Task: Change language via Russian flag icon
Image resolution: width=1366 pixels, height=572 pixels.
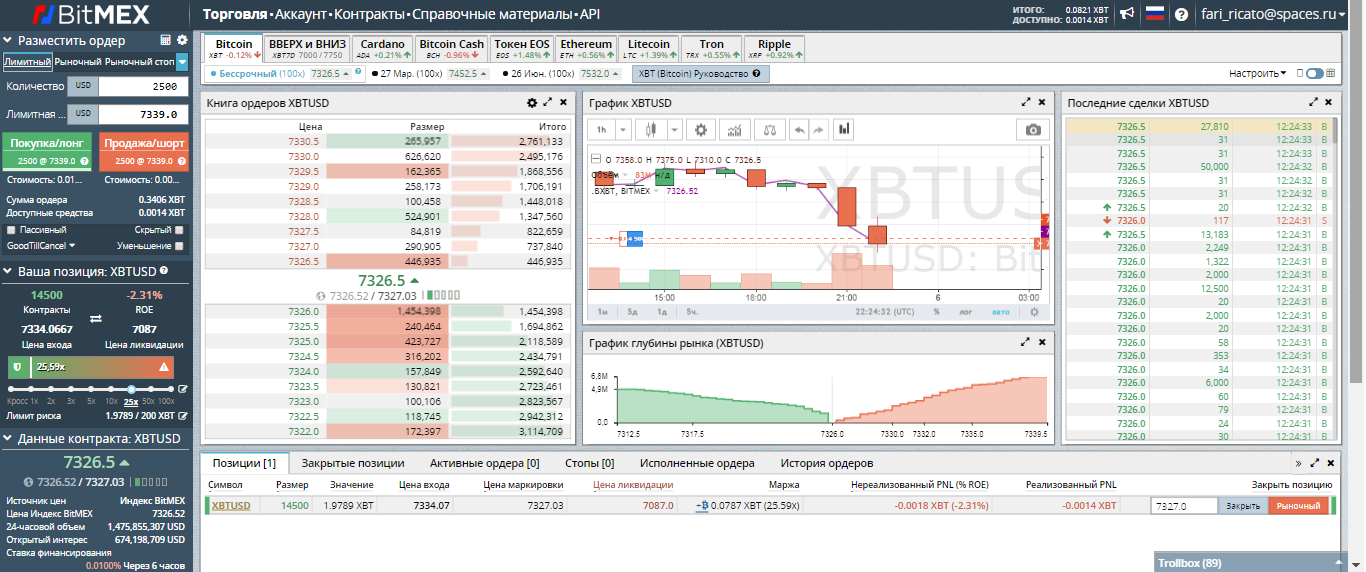Action: (x=1154, y=14)
